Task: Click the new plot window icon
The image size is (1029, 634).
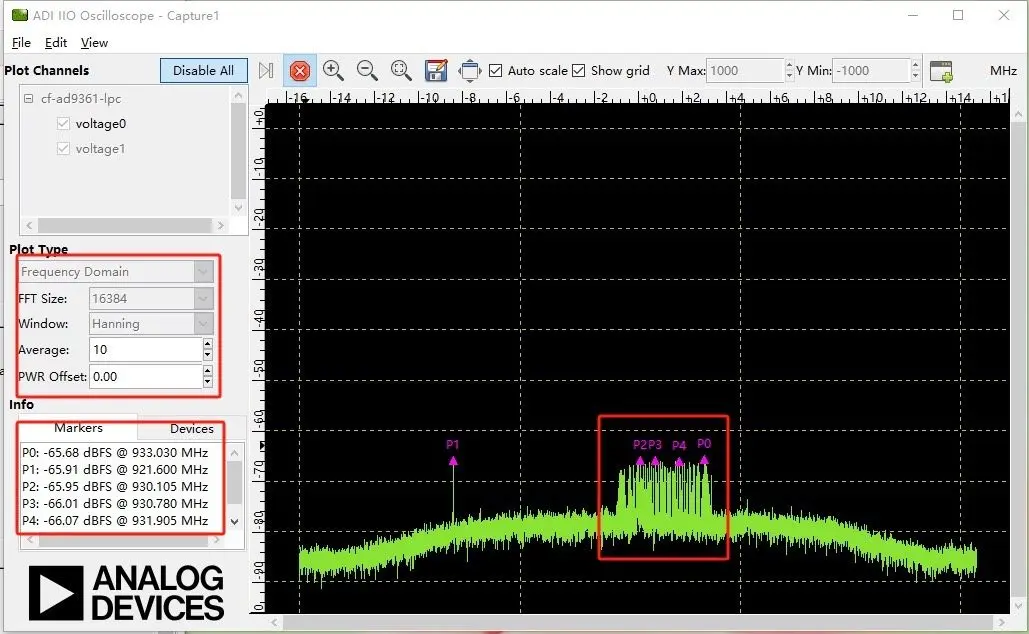Action: [x=941, y=71]
